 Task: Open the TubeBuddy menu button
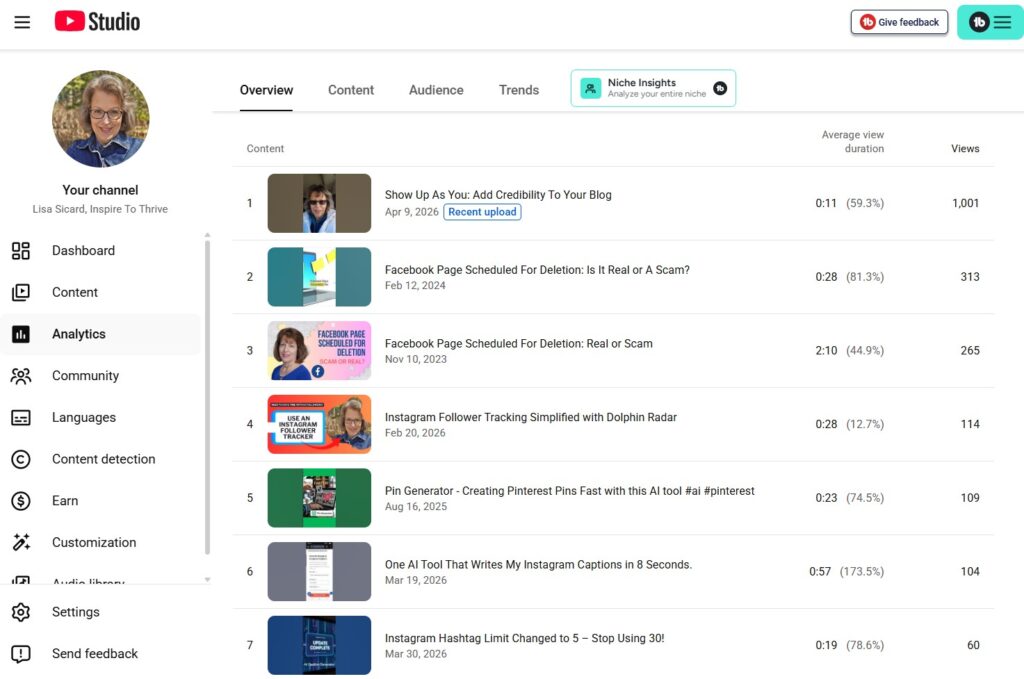(989, 22)
